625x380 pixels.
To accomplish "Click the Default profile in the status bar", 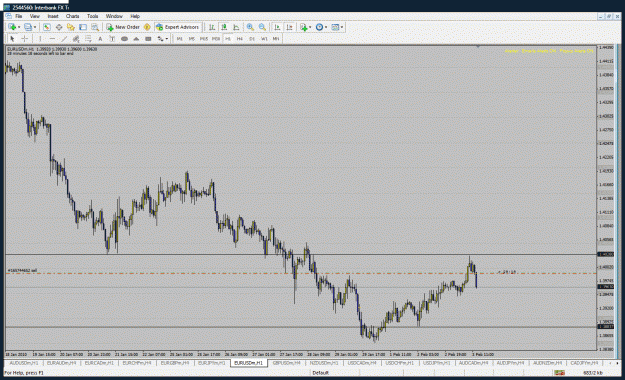I will [321, 373].
